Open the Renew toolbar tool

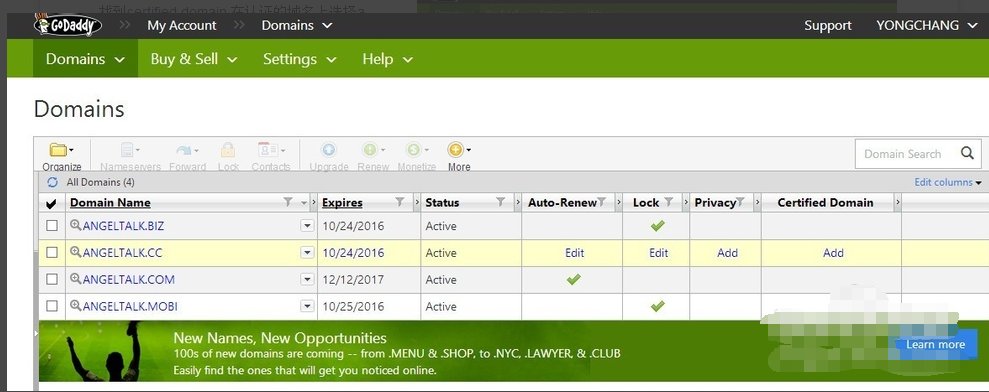(373, 157)
